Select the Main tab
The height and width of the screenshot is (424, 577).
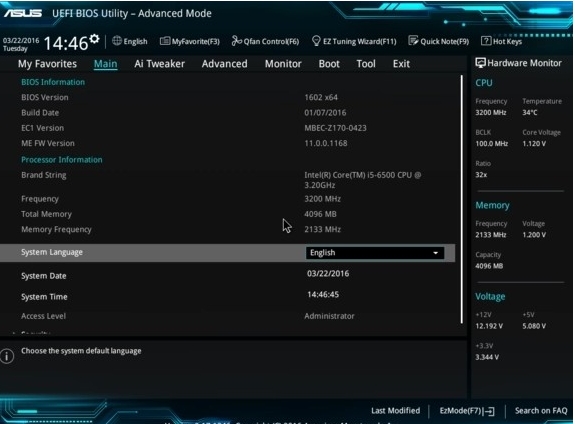point(106,64)
